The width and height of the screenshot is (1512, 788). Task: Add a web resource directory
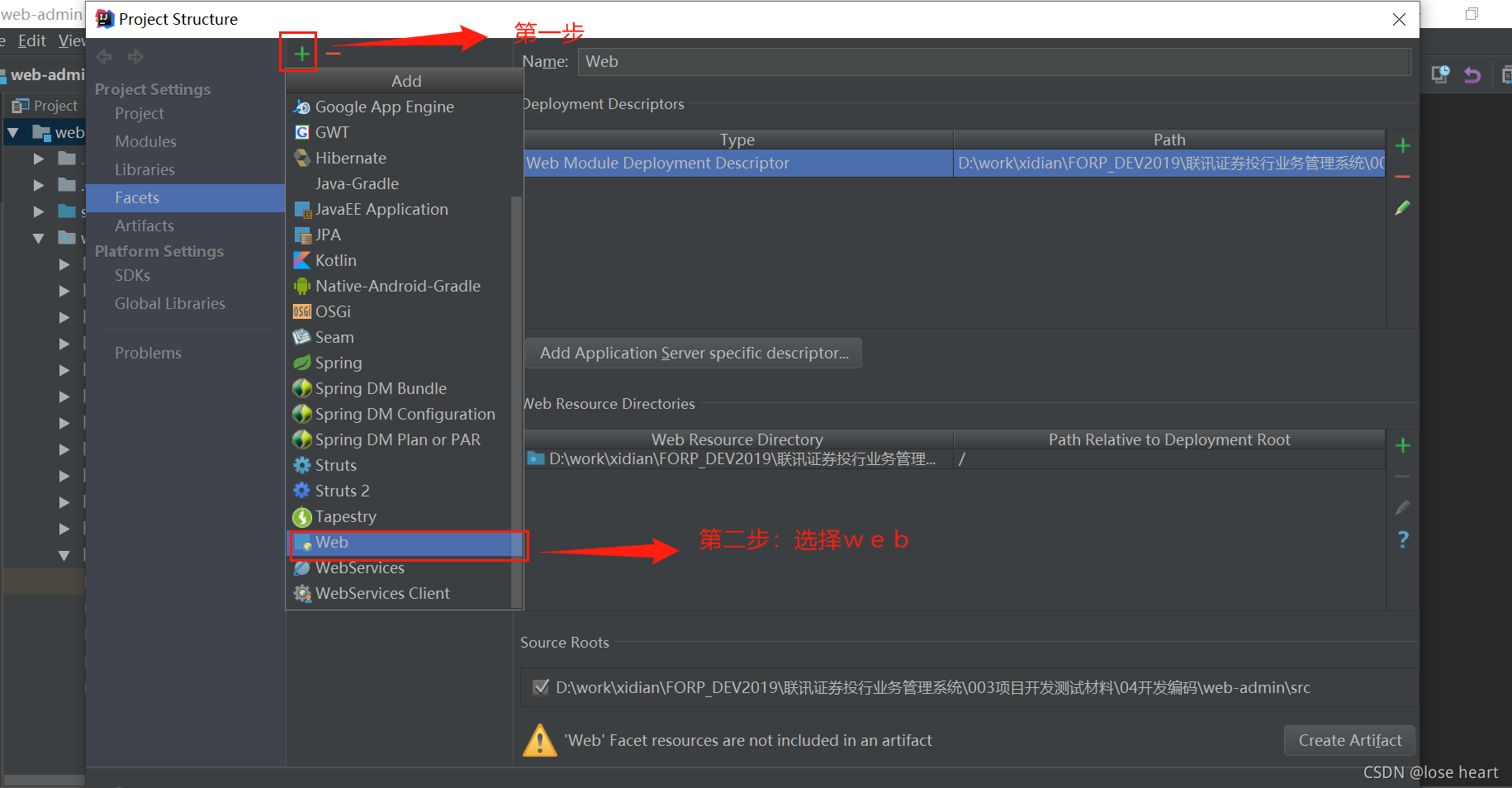point(1402,446)
